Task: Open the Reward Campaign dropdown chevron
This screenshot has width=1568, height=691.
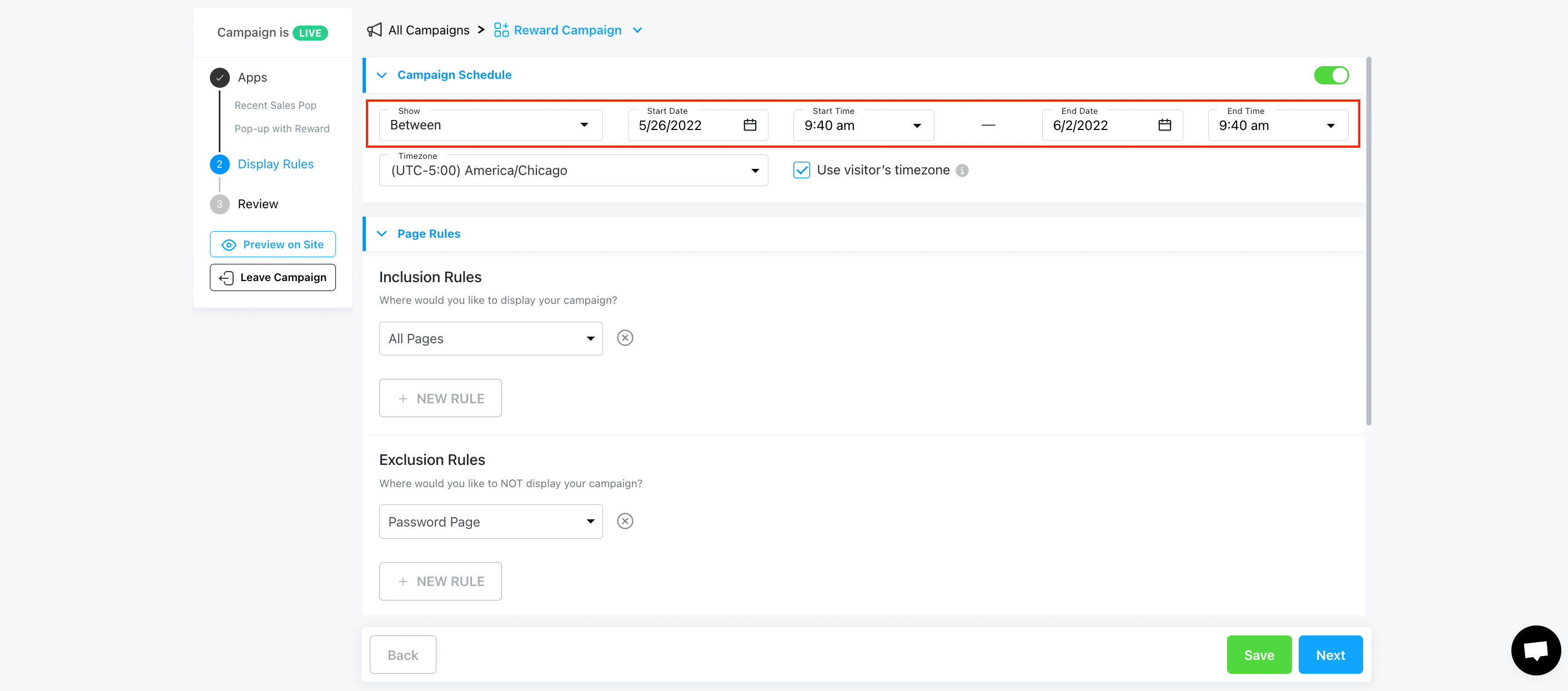Action: click(637, 31)
